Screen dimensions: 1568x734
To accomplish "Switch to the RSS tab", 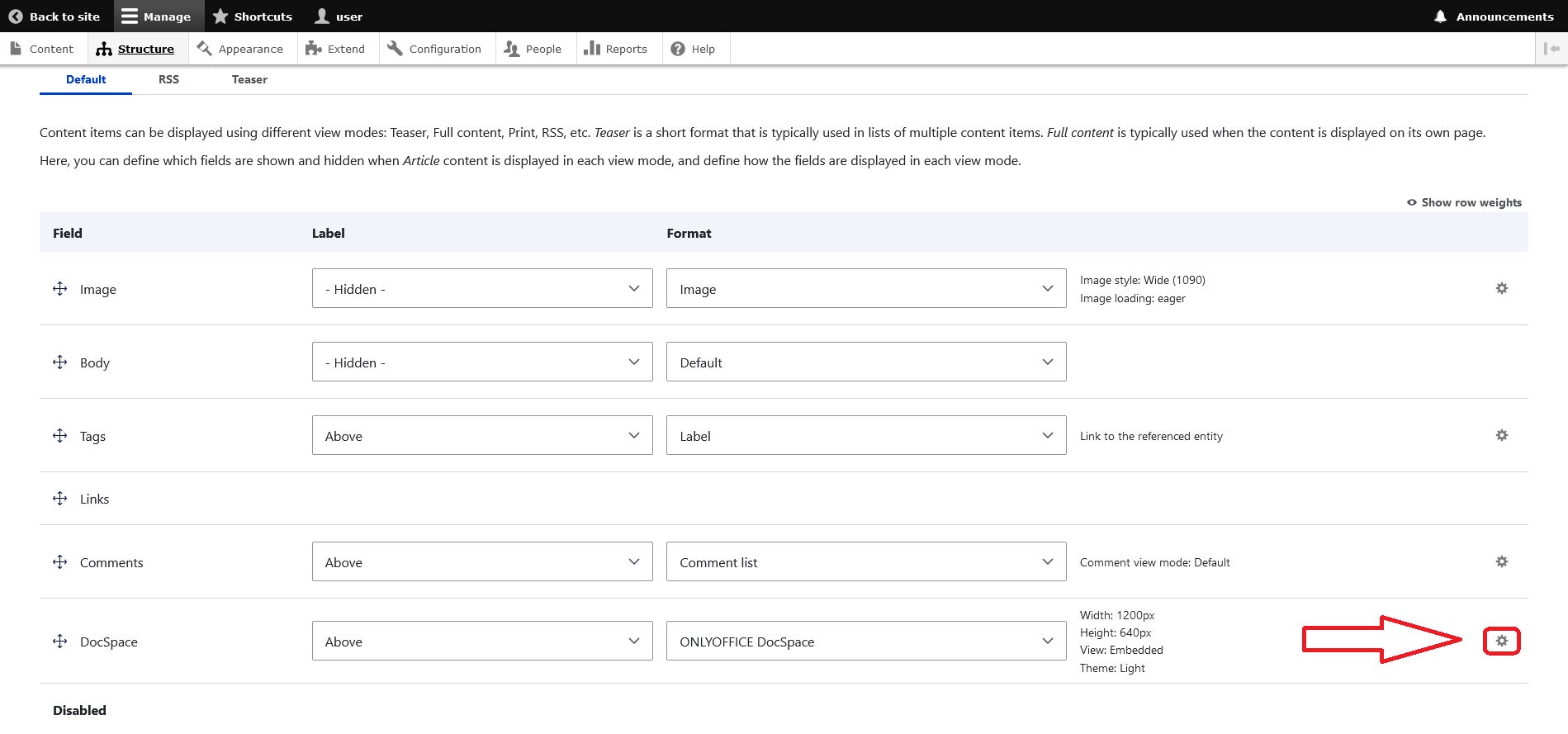I will [x=168, y=79].
